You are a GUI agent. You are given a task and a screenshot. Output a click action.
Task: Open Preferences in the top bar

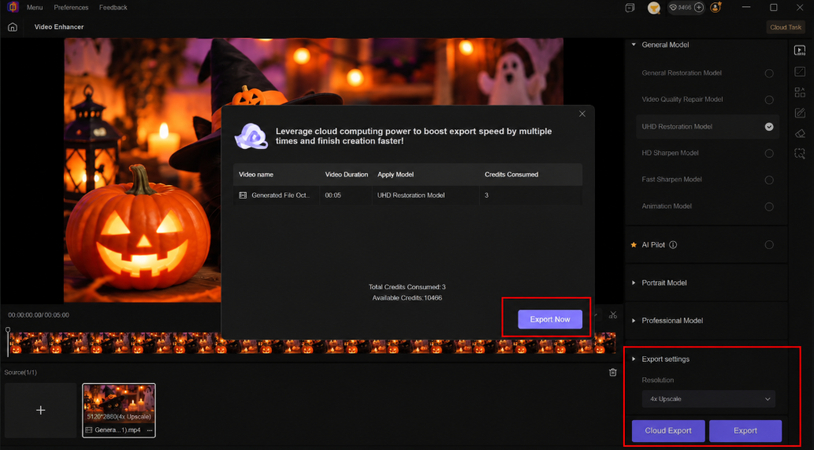click(x=71, y=7)
